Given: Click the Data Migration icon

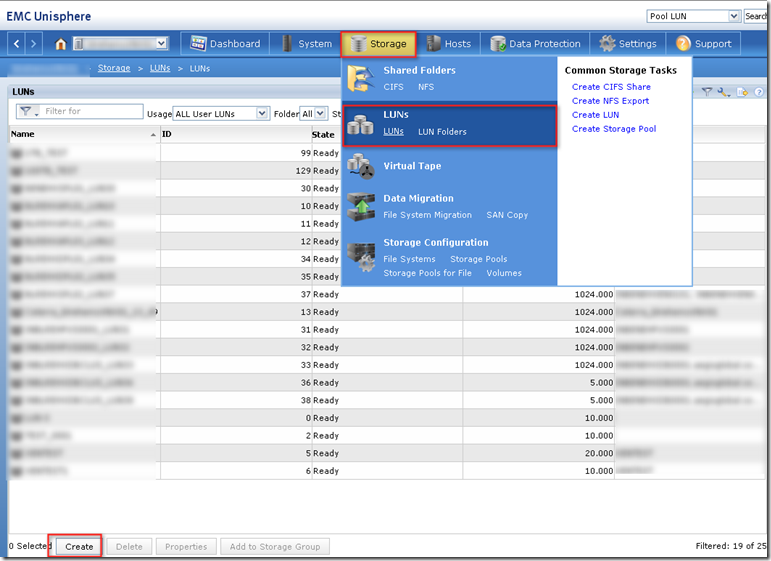Looking at the screenshot, I should 360,206.
